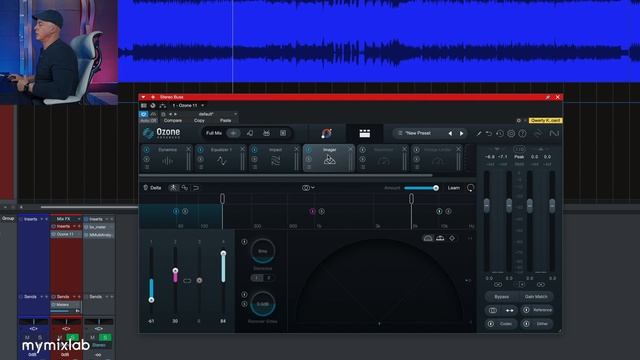Click the Gain Match button
The width and height of the screenshot is (640, 360).
point(536,297)
